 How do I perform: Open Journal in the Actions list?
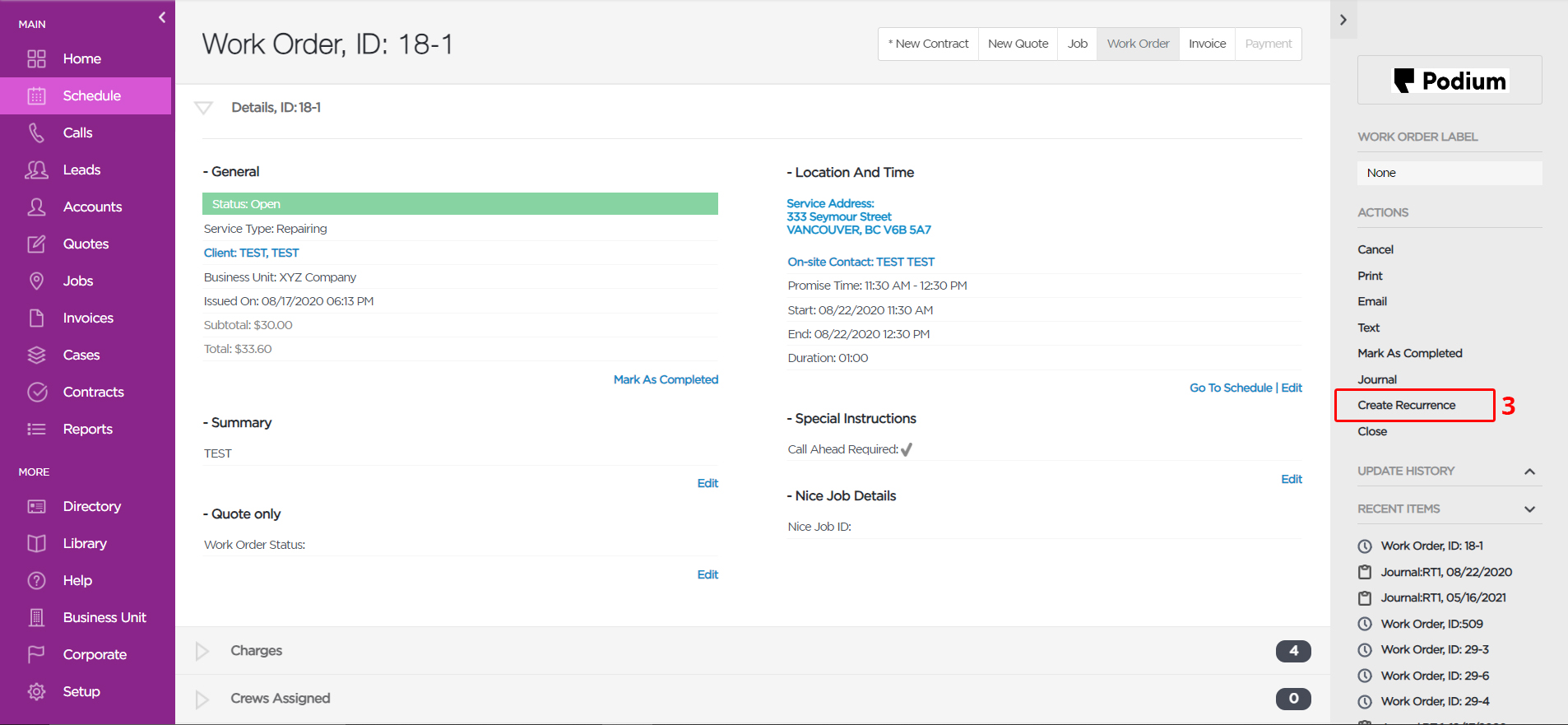pos(1377,379)
